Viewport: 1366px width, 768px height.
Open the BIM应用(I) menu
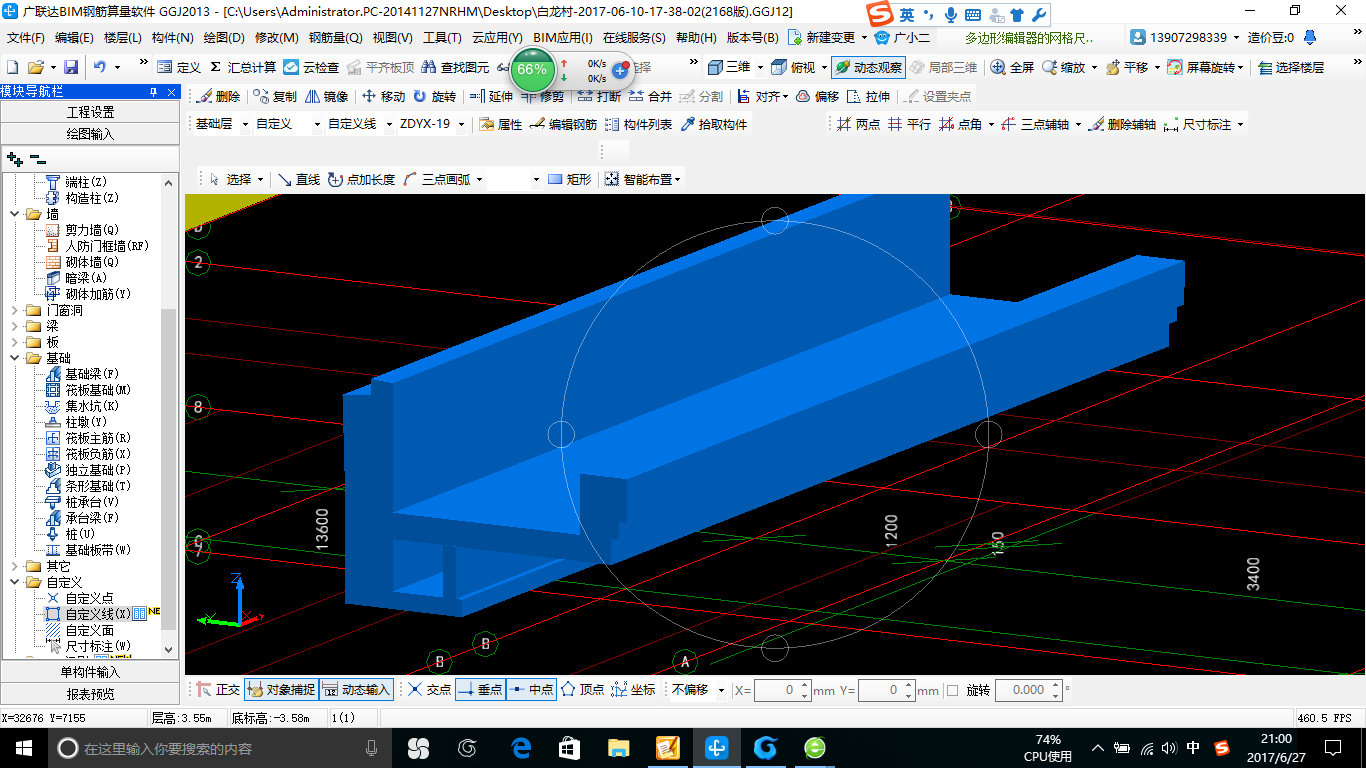click(x=563, y=38)
